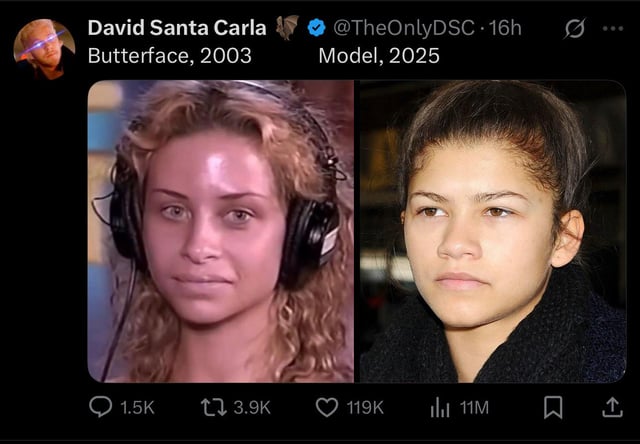The image size is (640, 444).
Task: Open the David Santa Carla profile name
Action: (177, 28)
